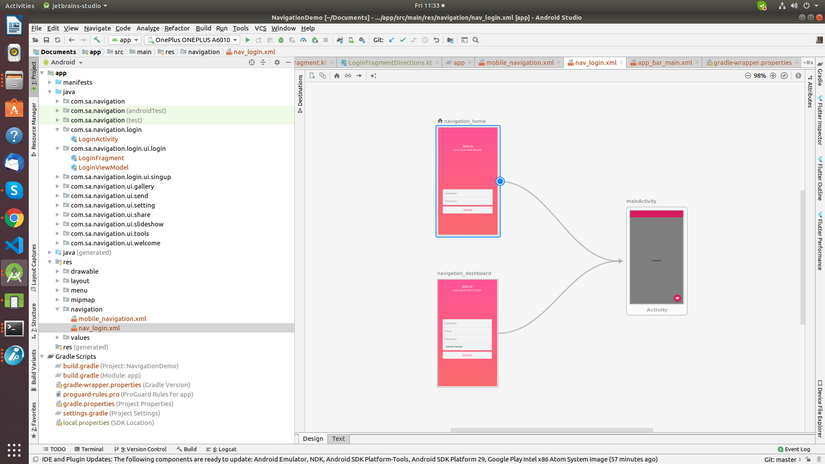Open the Event Log

(x=795, y=450)
